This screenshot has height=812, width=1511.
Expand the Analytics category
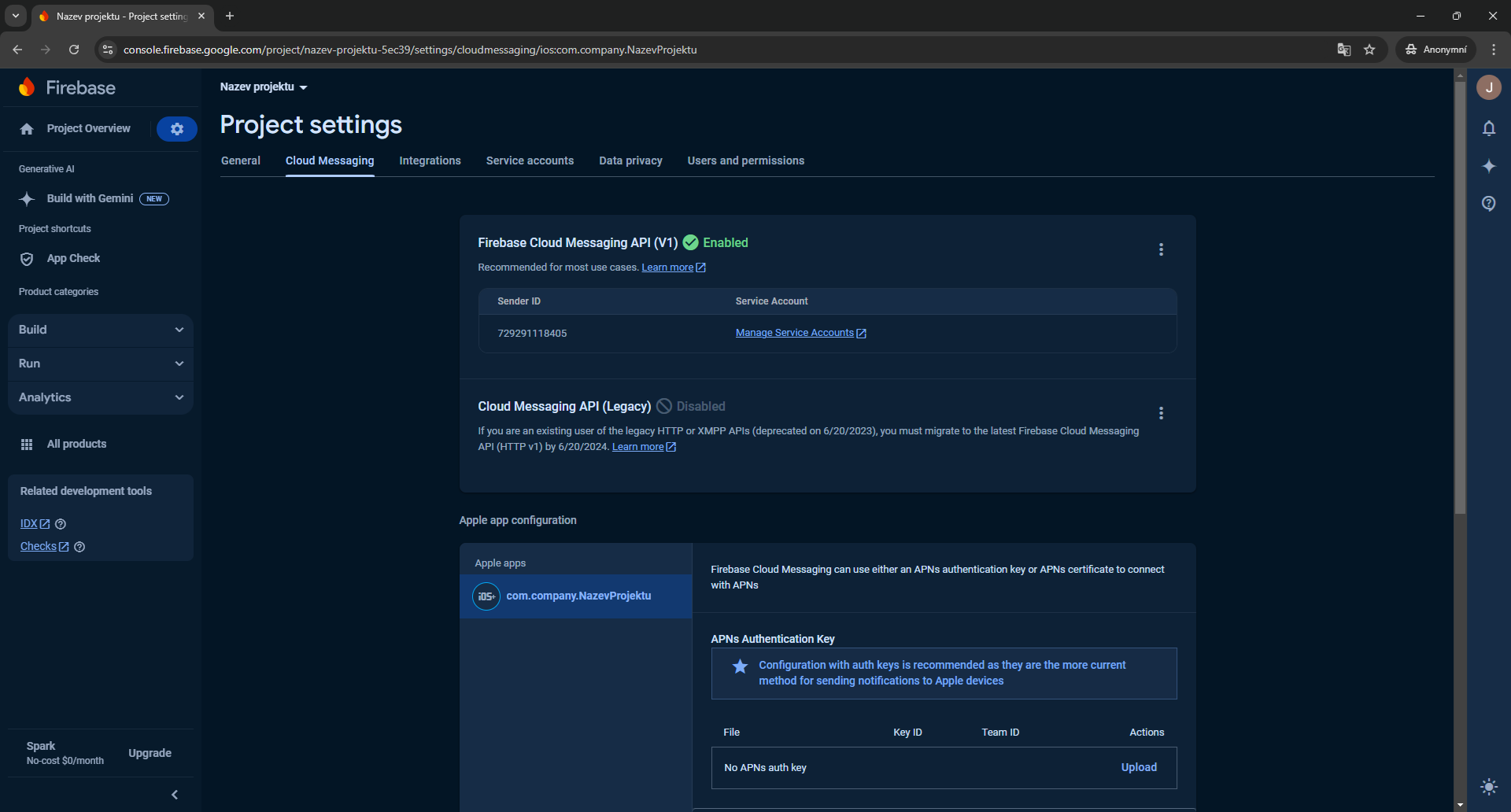(x=101, y=397)
